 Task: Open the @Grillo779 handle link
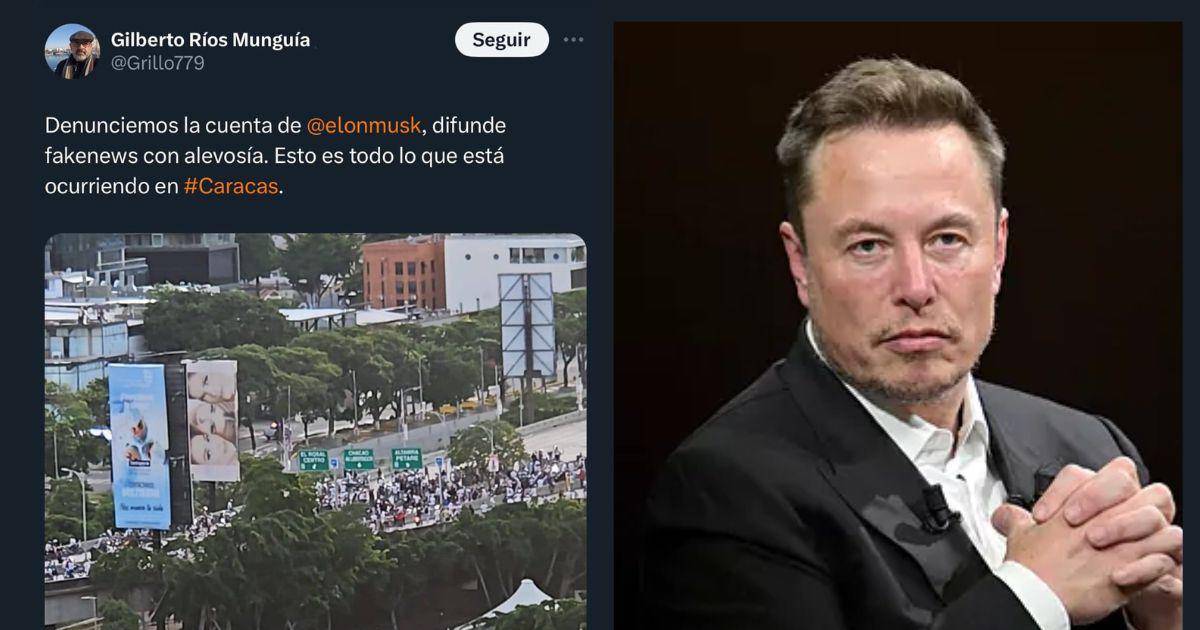coord(158,63)
